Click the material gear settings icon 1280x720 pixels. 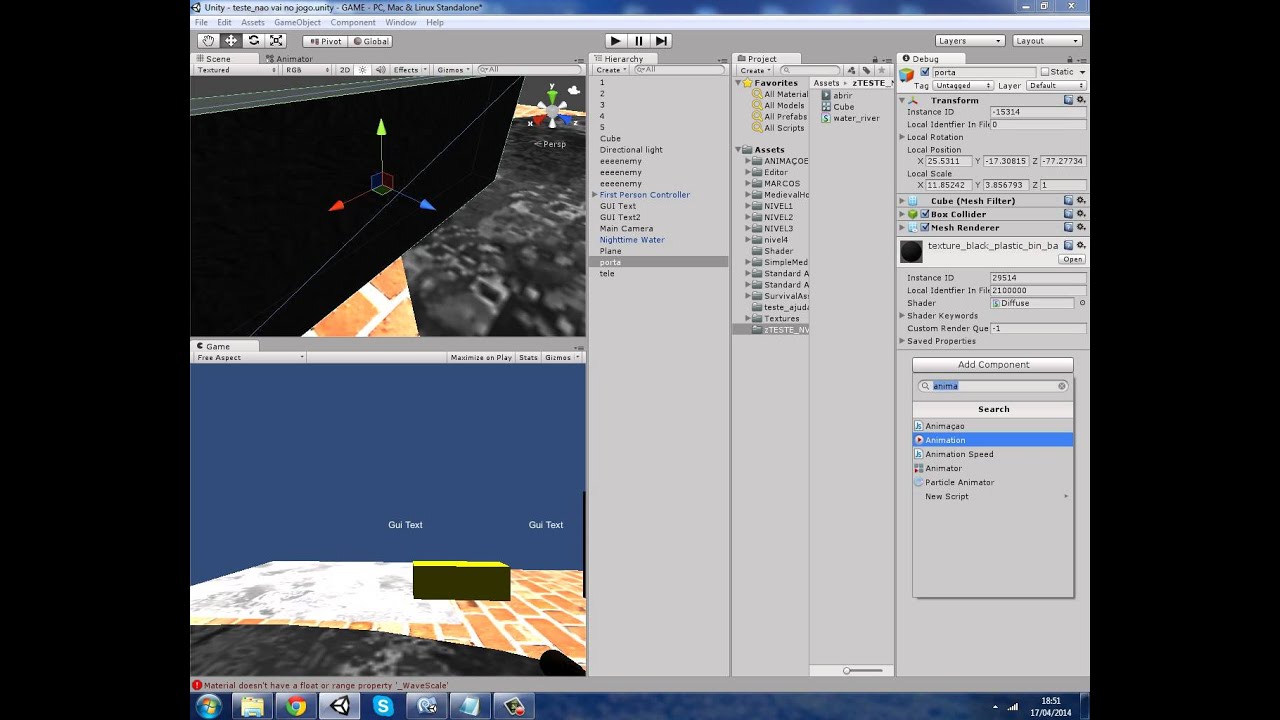point(1080,245)
